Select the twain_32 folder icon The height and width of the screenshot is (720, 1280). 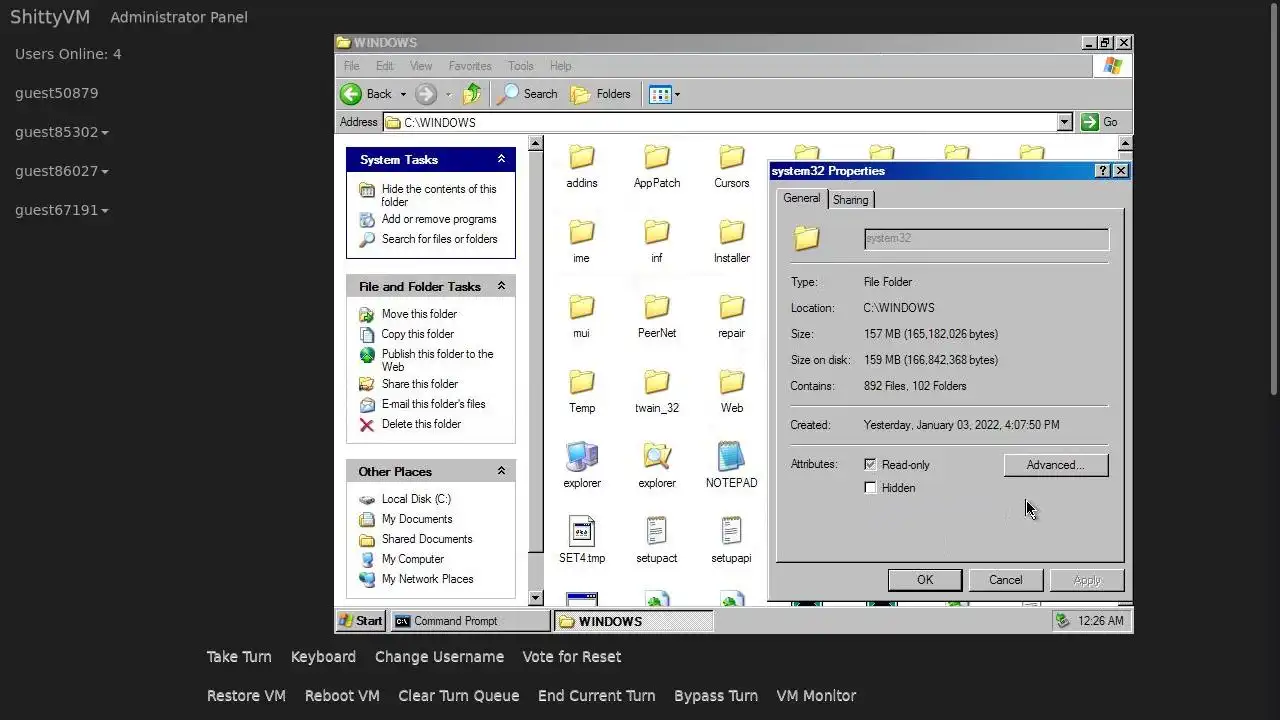tap(656, 382)
